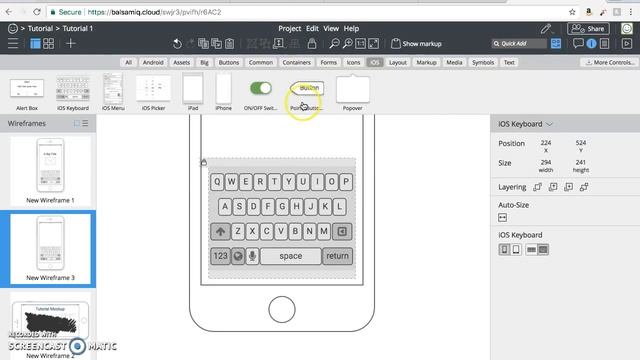Expand the iOS Keyboard control type dropdown
Viewport: 640px width, 360px height.
coord(549,124)
